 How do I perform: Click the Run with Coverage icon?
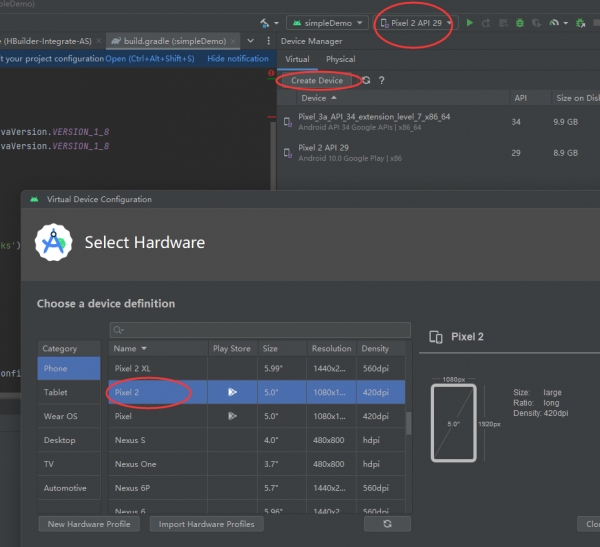(536, 23)
